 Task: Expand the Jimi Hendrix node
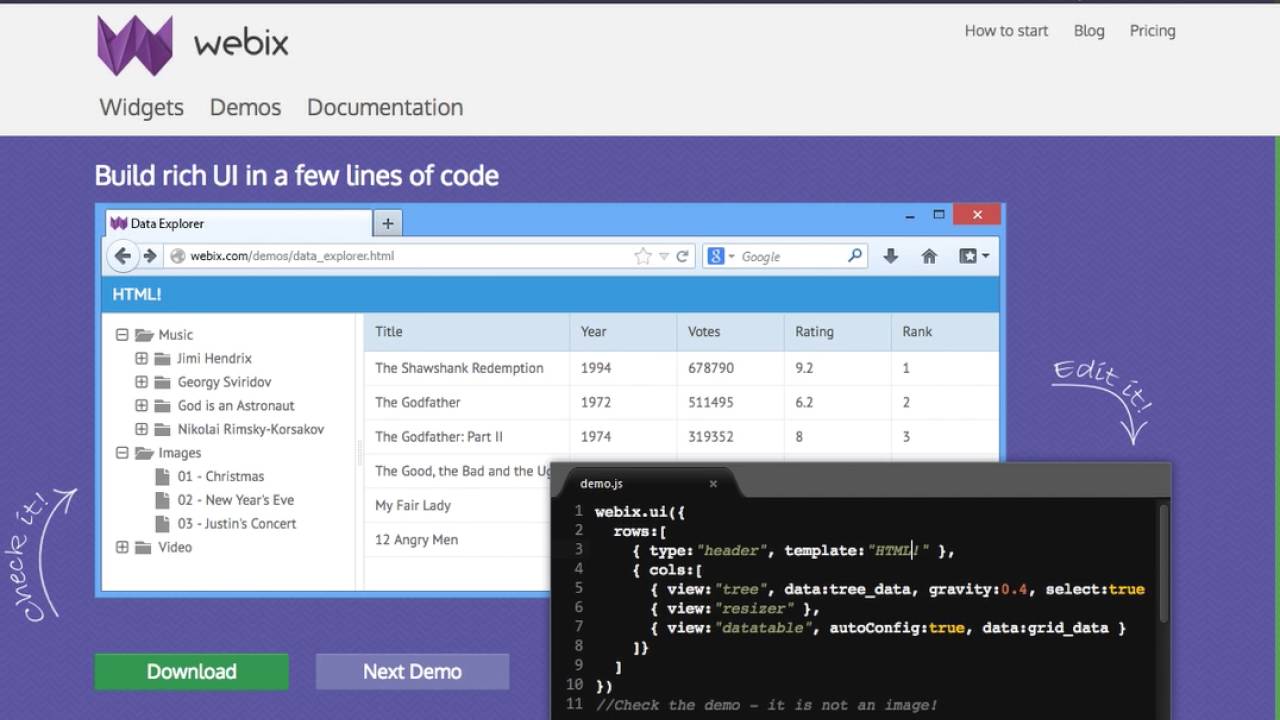[141, 358]
